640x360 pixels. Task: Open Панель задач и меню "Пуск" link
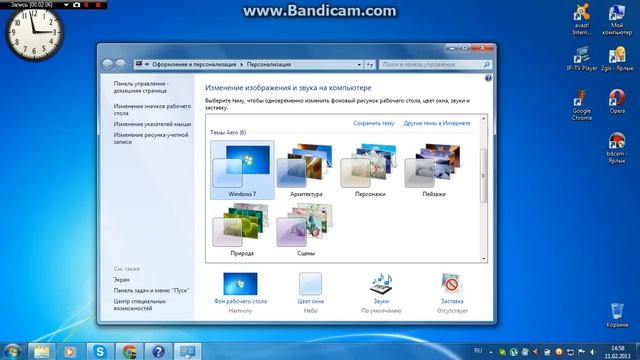pos(152,291)
